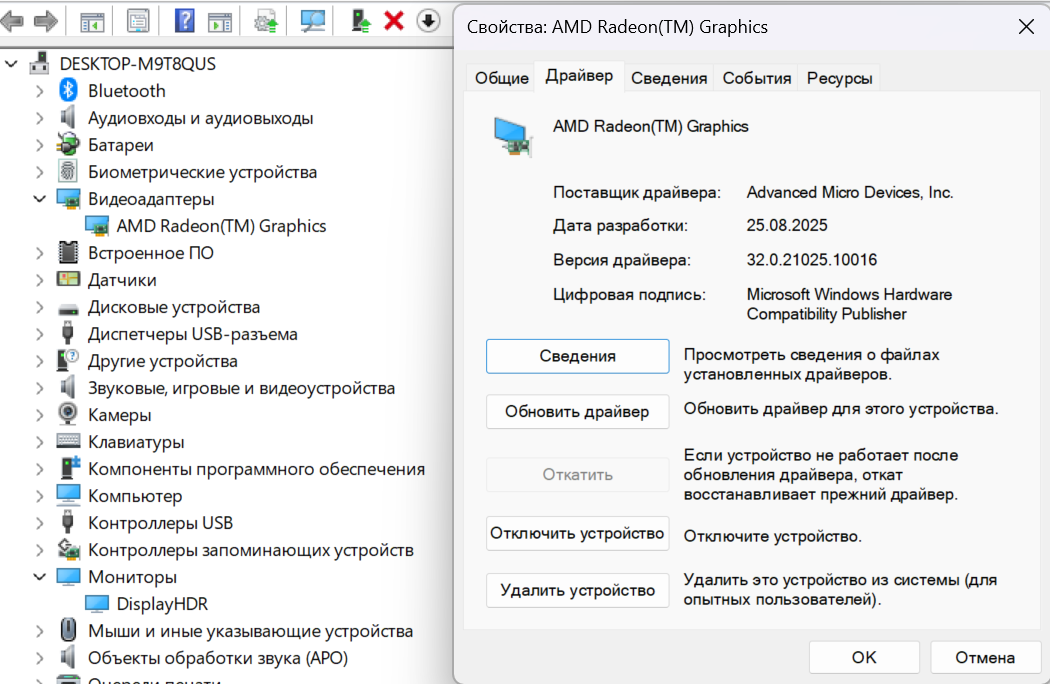Click the Отключить устройство button
Viewport: 1050px width, 684px height.
pyautogui.click(x=577, y=533)
